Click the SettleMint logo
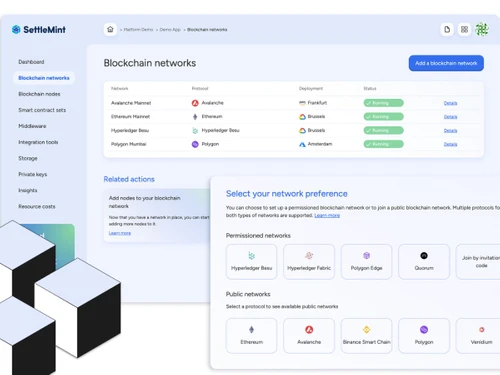 pos(39,30)
